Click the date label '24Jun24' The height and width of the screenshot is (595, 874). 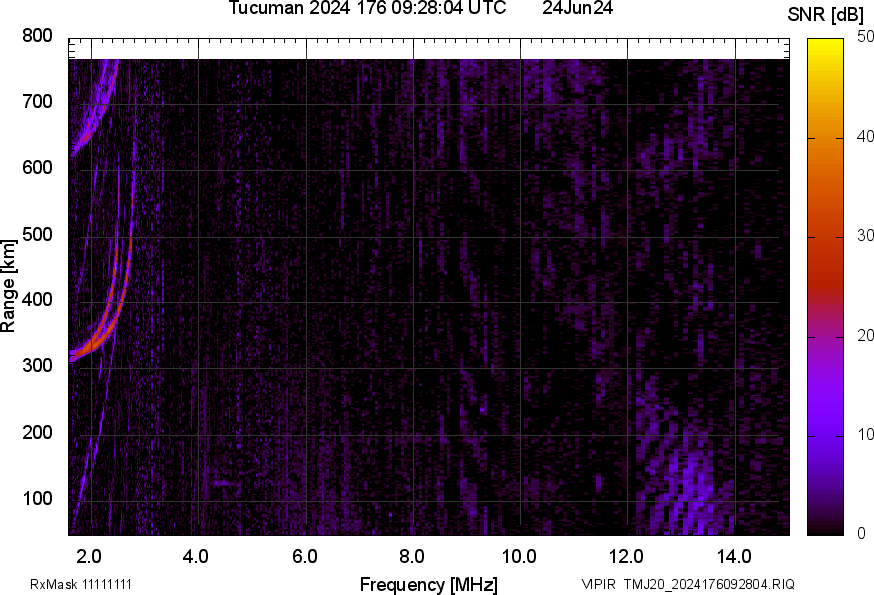click(577, 7)
